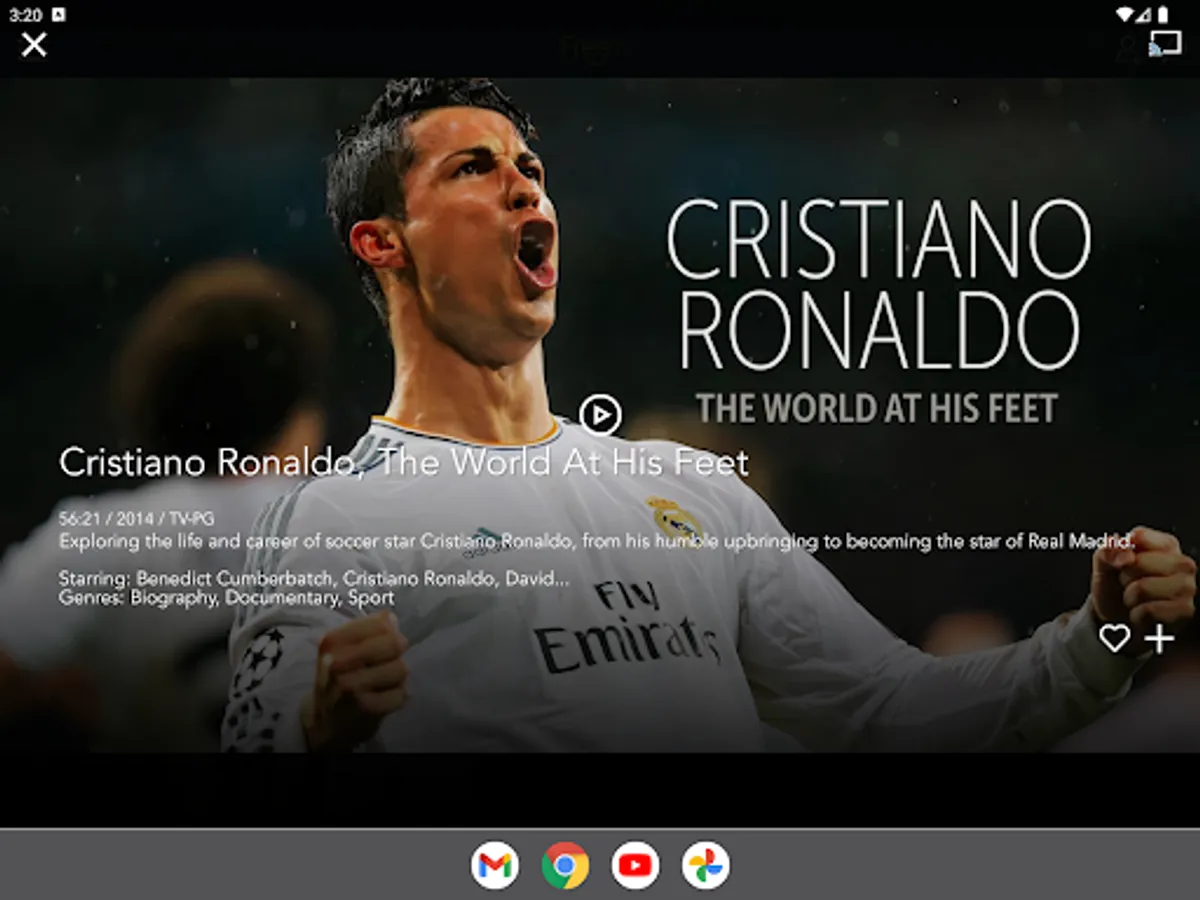Tap the 3:20 clock in status bar

pos(26,15)
